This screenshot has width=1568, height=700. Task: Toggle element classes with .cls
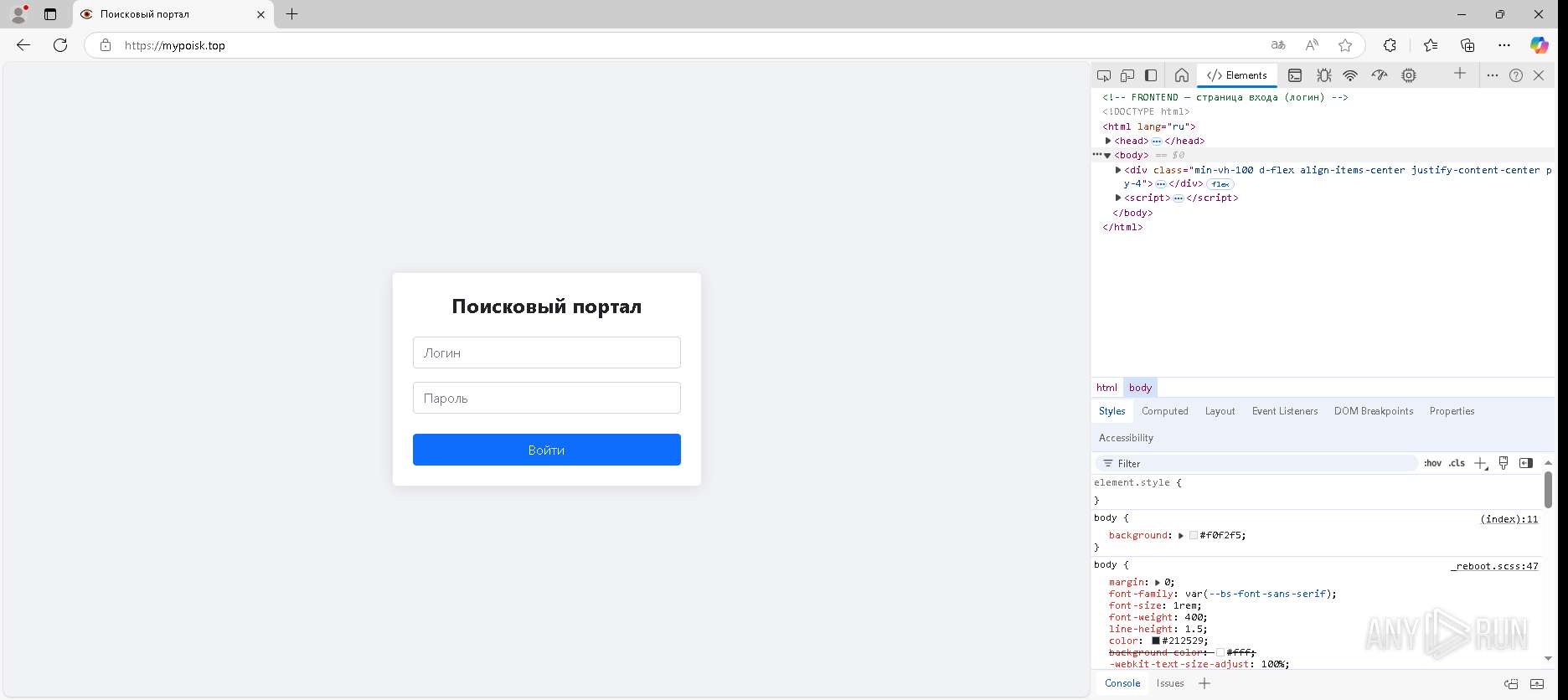tap(1457, 463)
